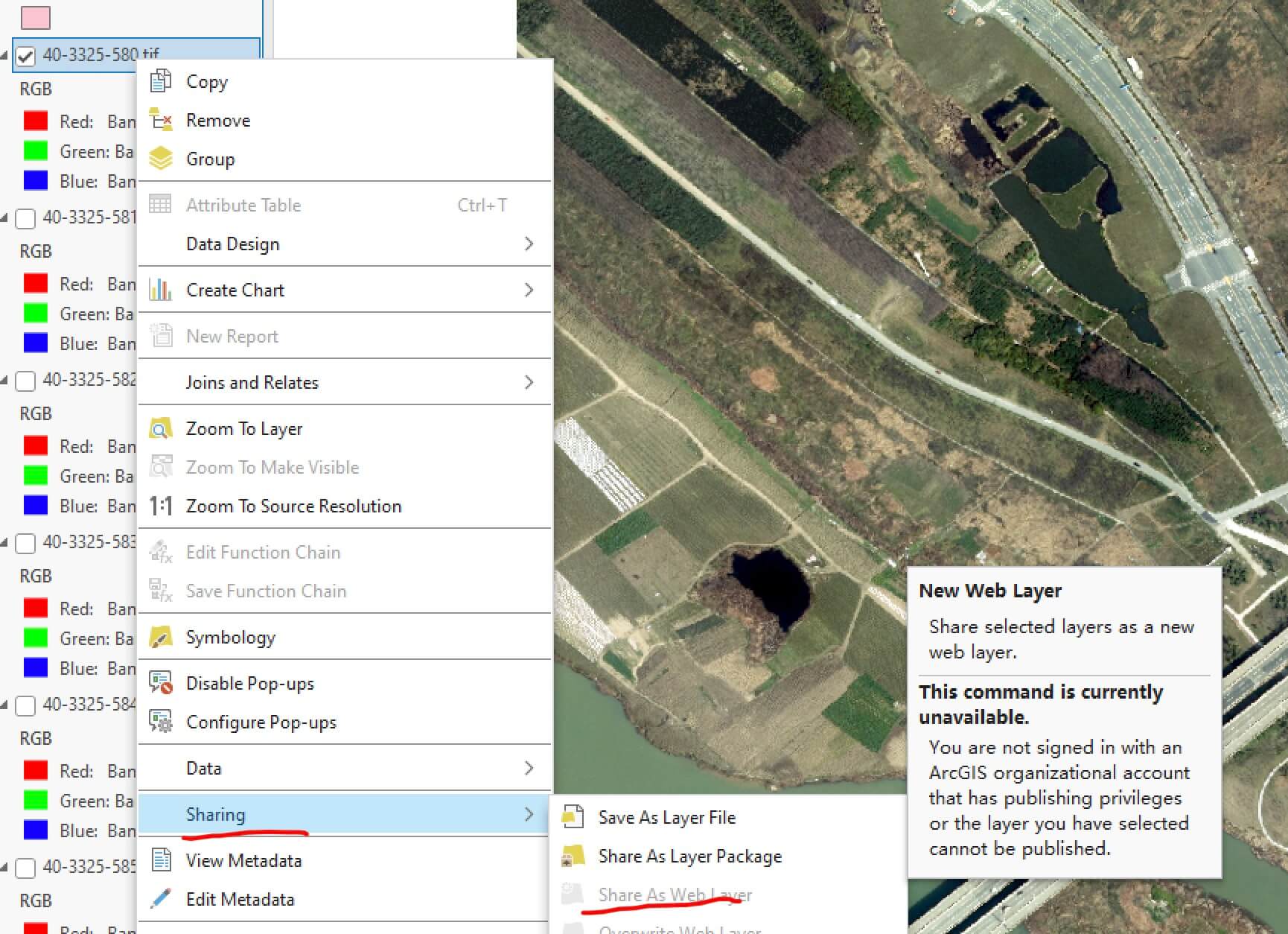Click the Share As Layer Package icon
This screenshot has width=1288, height=934.
point(572,856)
